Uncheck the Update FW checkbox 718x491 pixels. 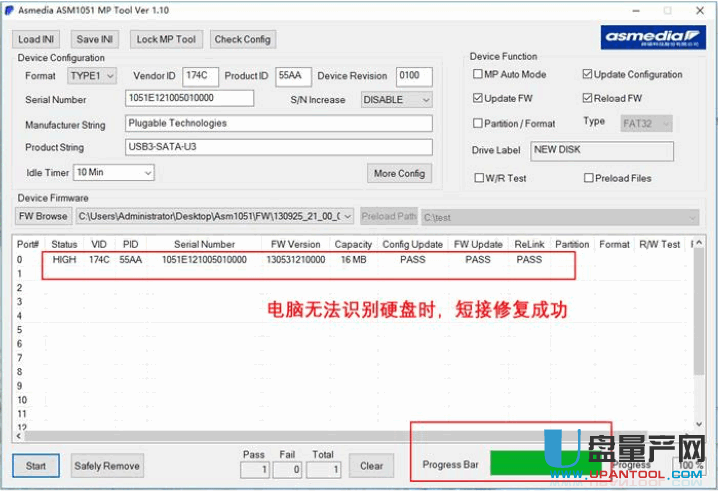[x=478, y=99]
